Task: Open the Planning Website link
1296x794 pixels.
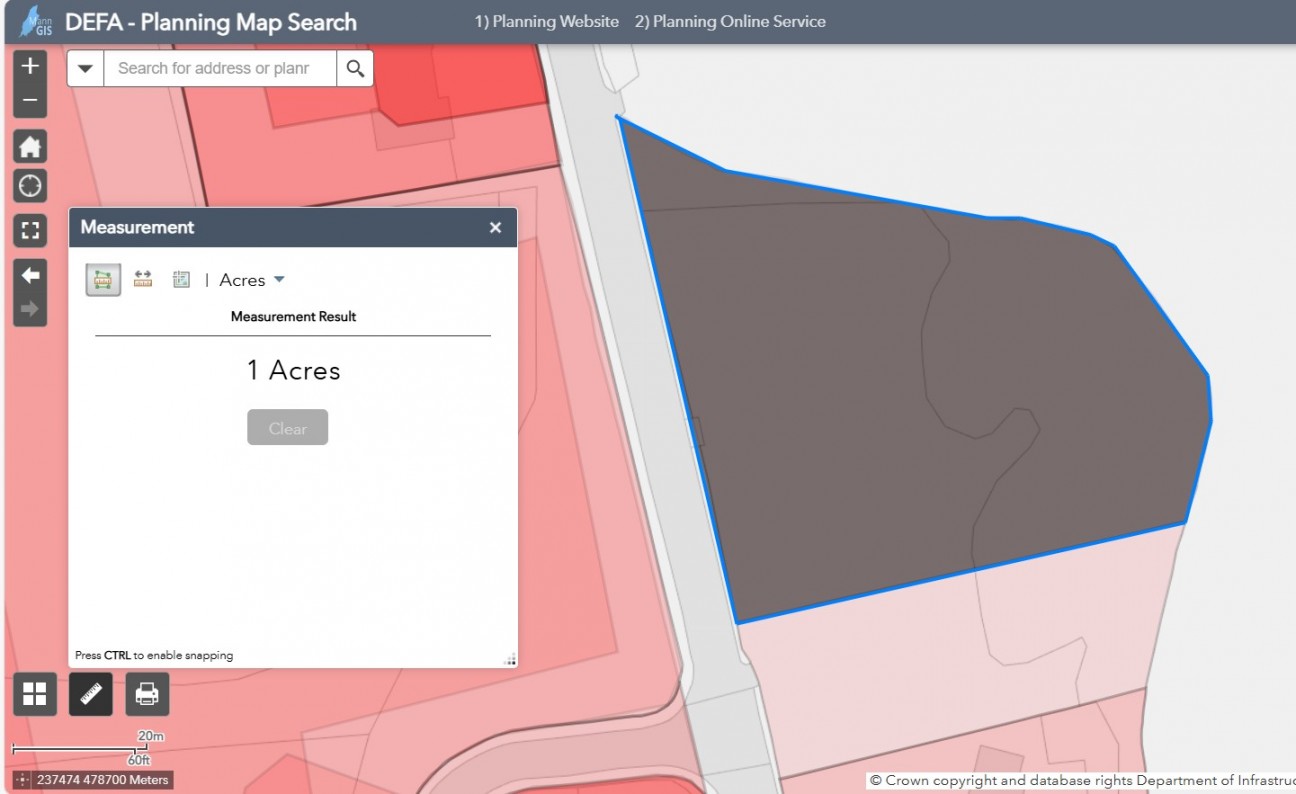Action: click(546, 22)
